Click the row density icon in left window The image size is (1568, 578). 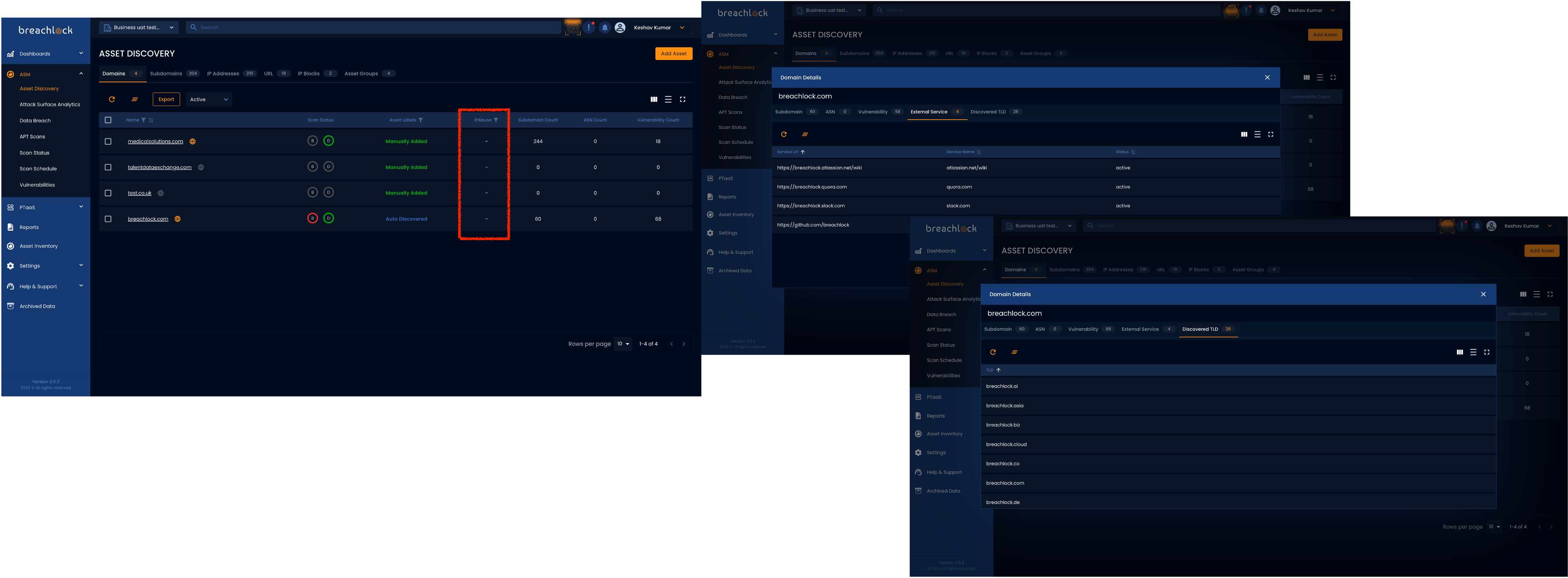tap(668, 99)
